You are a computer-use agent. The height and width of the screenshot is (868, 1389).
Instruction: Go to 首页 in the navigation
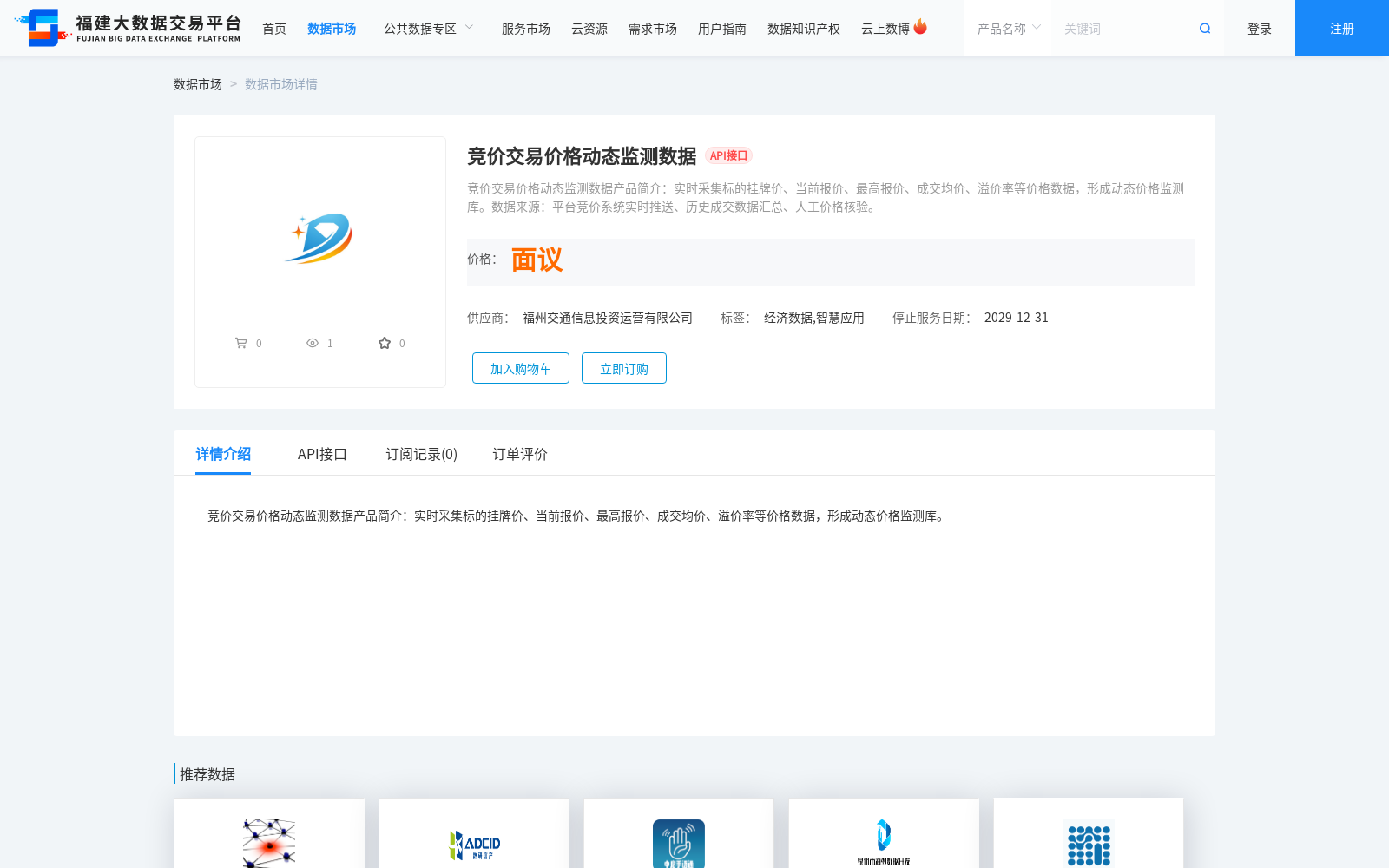point(274,29)
